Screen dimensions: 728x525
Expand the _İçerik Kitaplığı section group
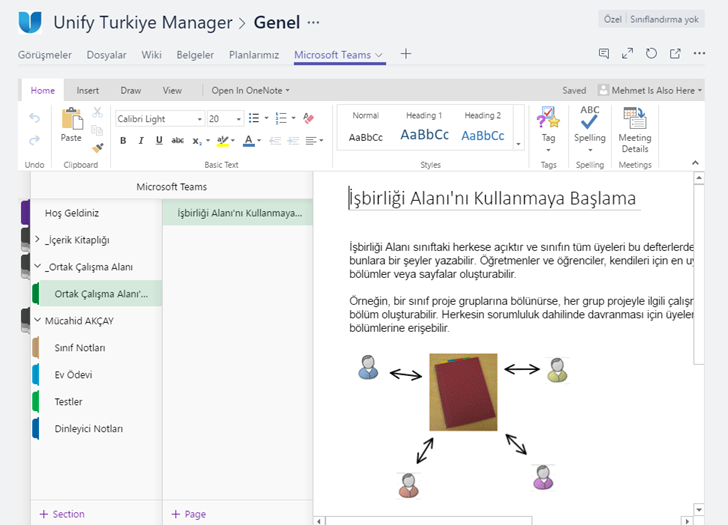tap(37, 240)
